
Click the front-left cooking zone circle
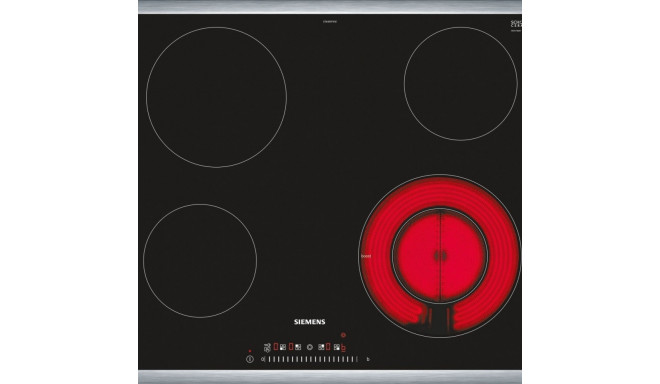[200, 261]
